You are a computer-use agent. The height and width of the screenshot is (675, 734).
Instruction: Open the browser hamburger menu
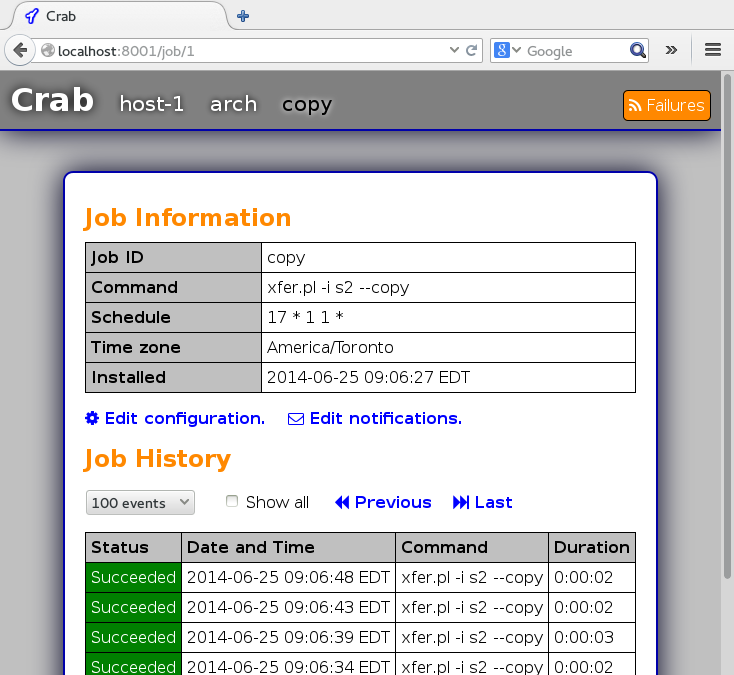pos(712,50)
